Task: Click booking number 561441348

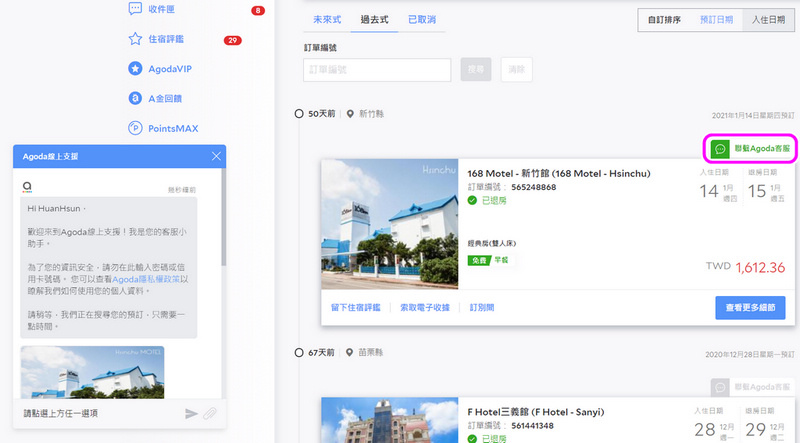Action: (533, 426)
